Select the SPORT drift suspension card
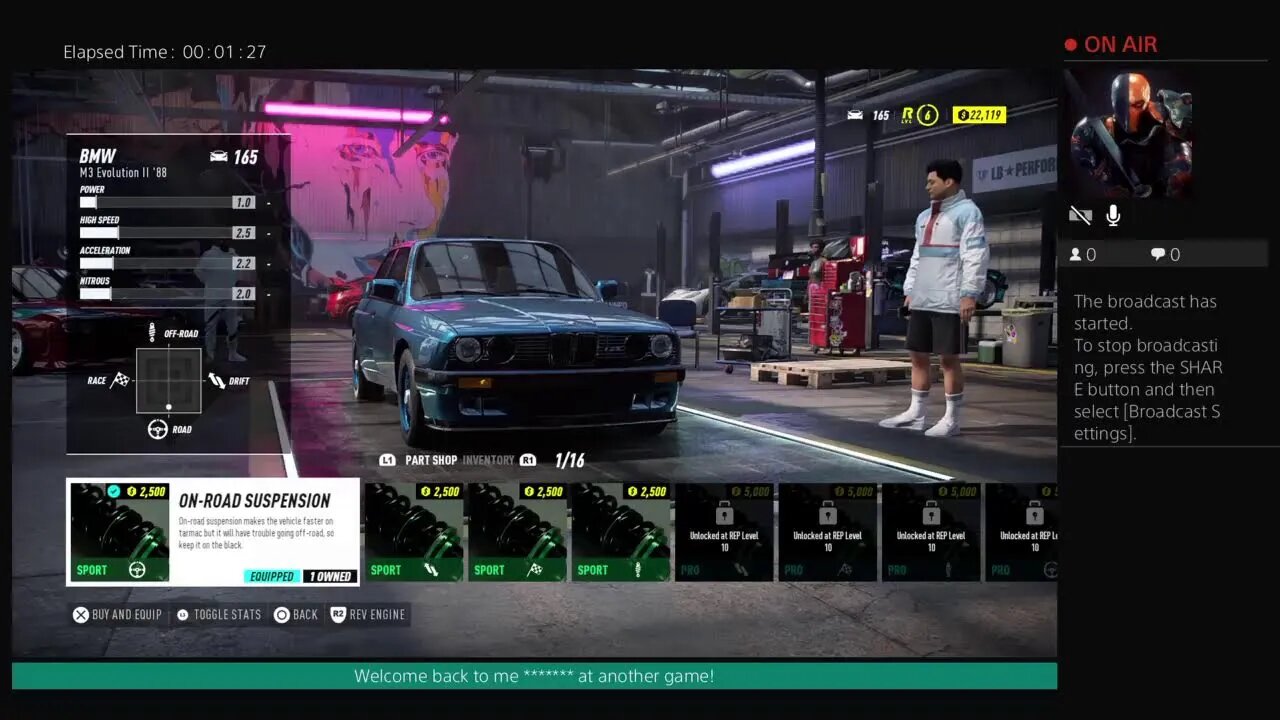Viewport: 1280px width, 720px height. tap(414, 532)
